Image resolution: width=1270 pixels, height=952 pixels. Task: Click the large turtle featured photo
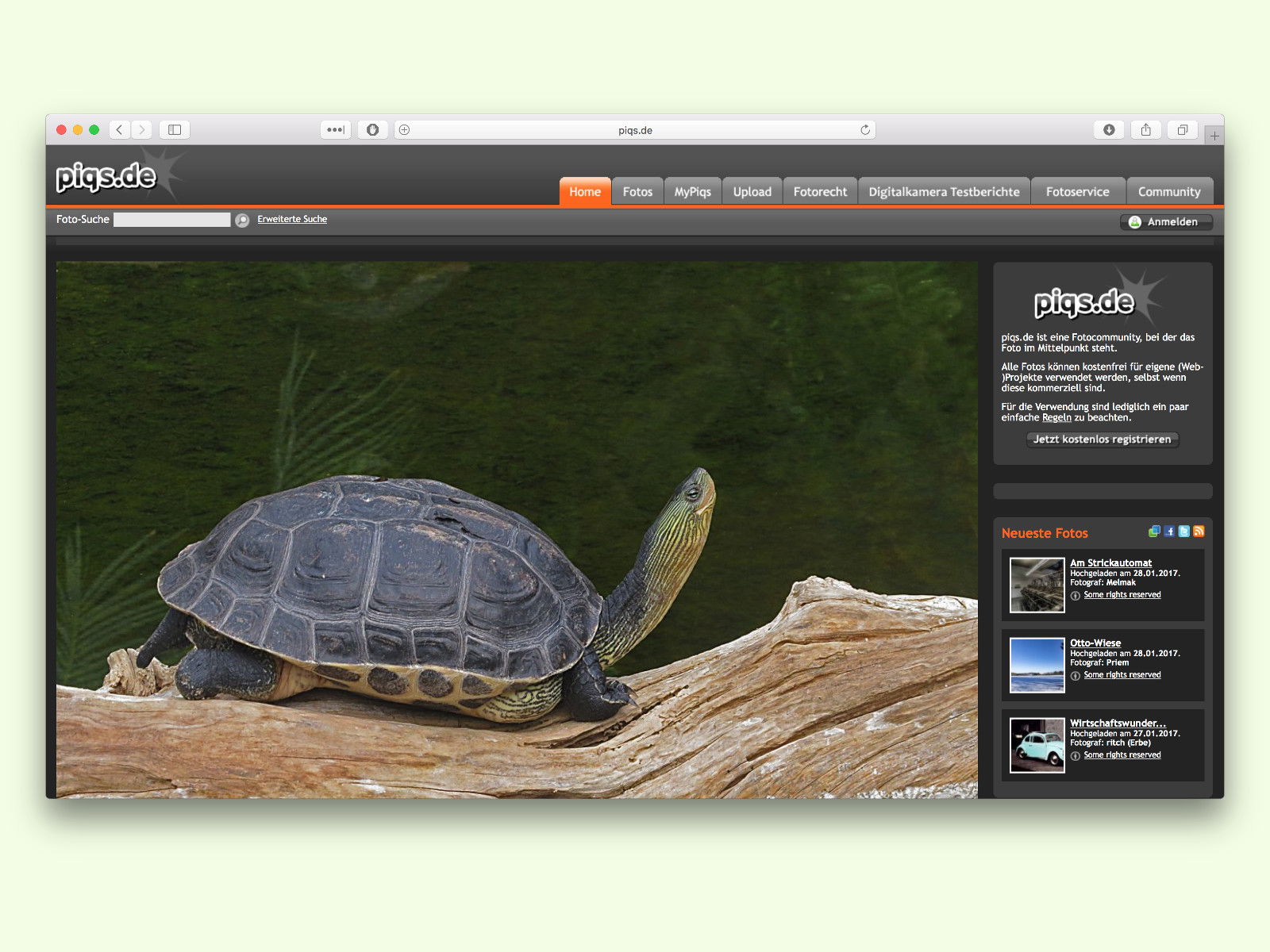click(x=517, y=530)
